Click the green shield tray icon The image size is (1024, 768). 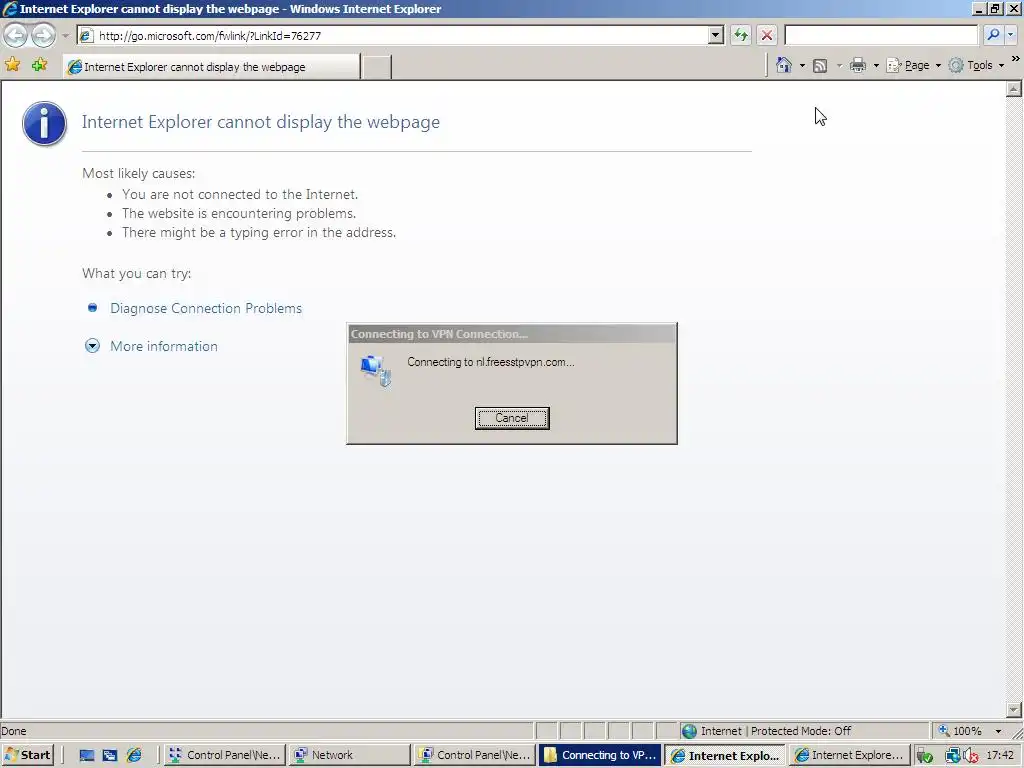click(x=924, y=756)
